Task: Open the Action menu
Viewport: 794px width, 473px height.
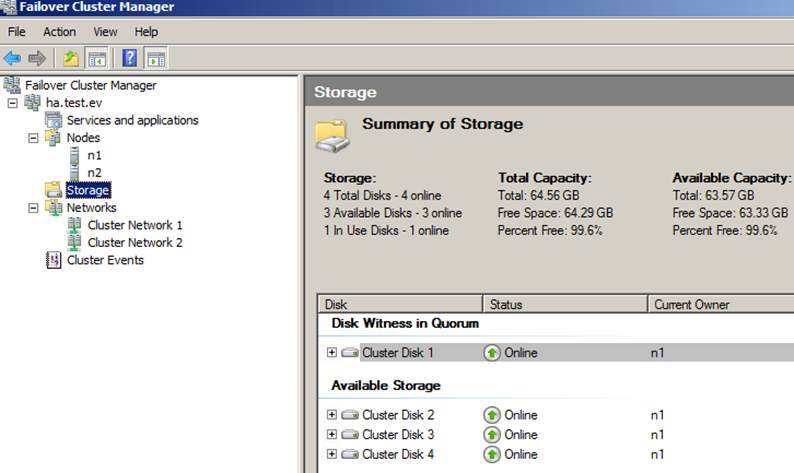Action: [59, 32]
